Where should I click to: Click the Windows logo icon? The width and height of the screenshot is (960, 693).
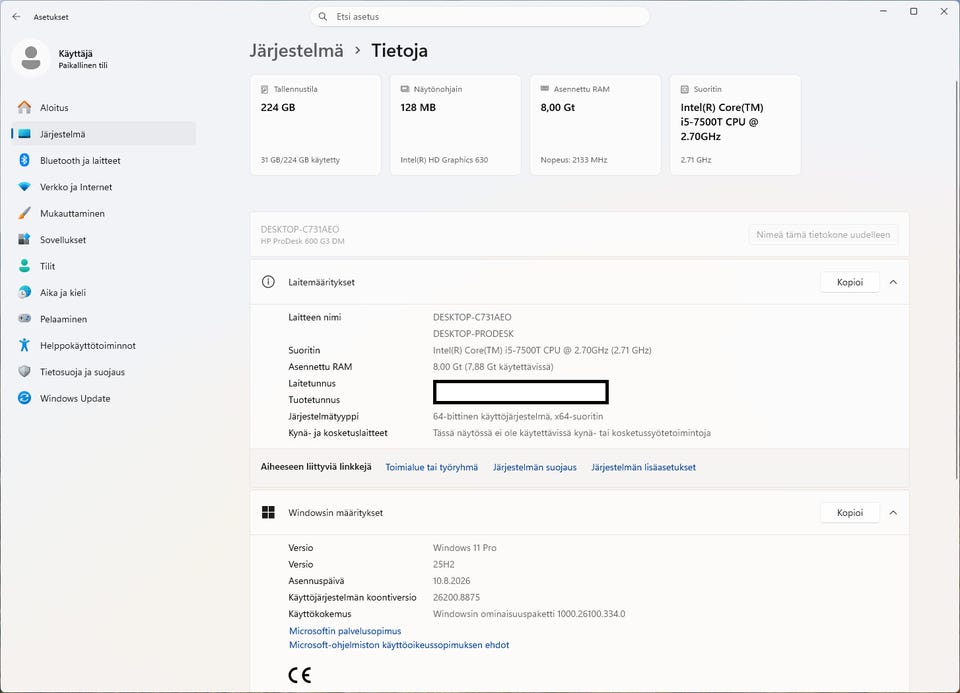tap(268, 512)
